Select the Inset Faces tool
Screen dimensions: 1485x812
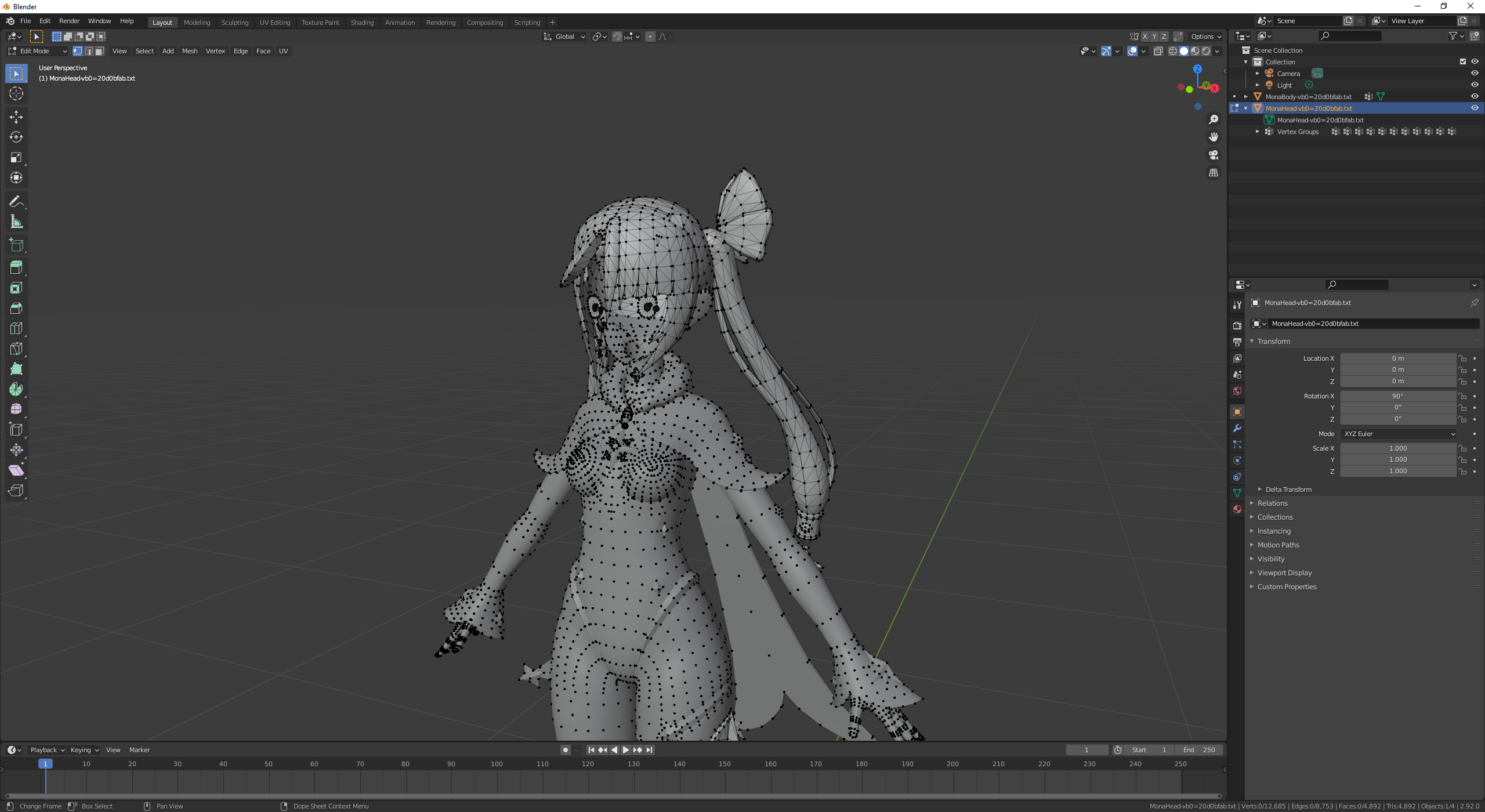pyautogui.click(x=16, y=288)
